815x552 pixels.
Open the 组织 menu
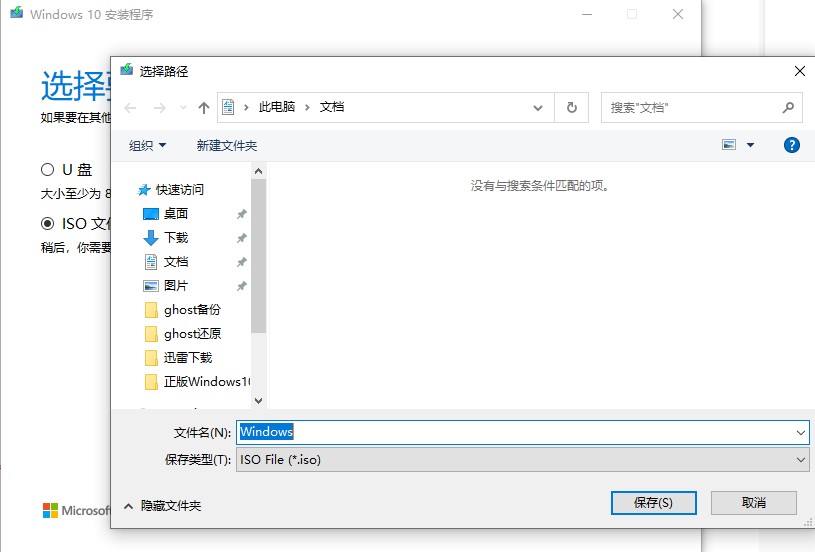click(147, 146)
